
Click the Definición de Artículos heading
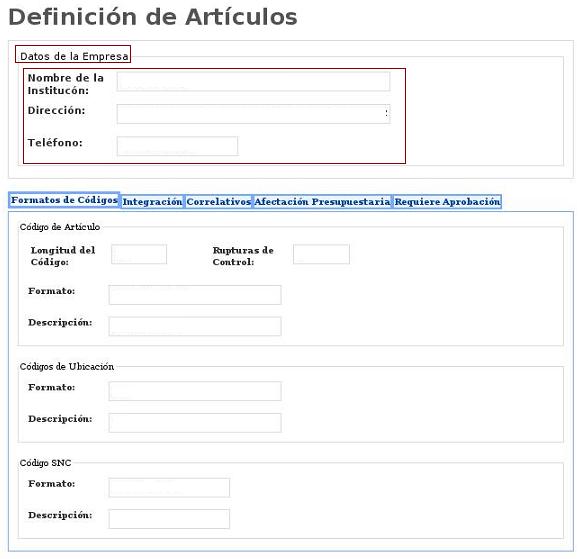point(152,17)
